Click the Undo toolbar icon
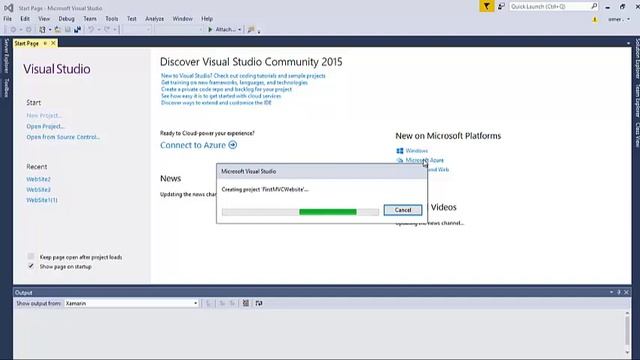Image resolution: width=640 pixels, height=360 pixels. coord(91,29)
